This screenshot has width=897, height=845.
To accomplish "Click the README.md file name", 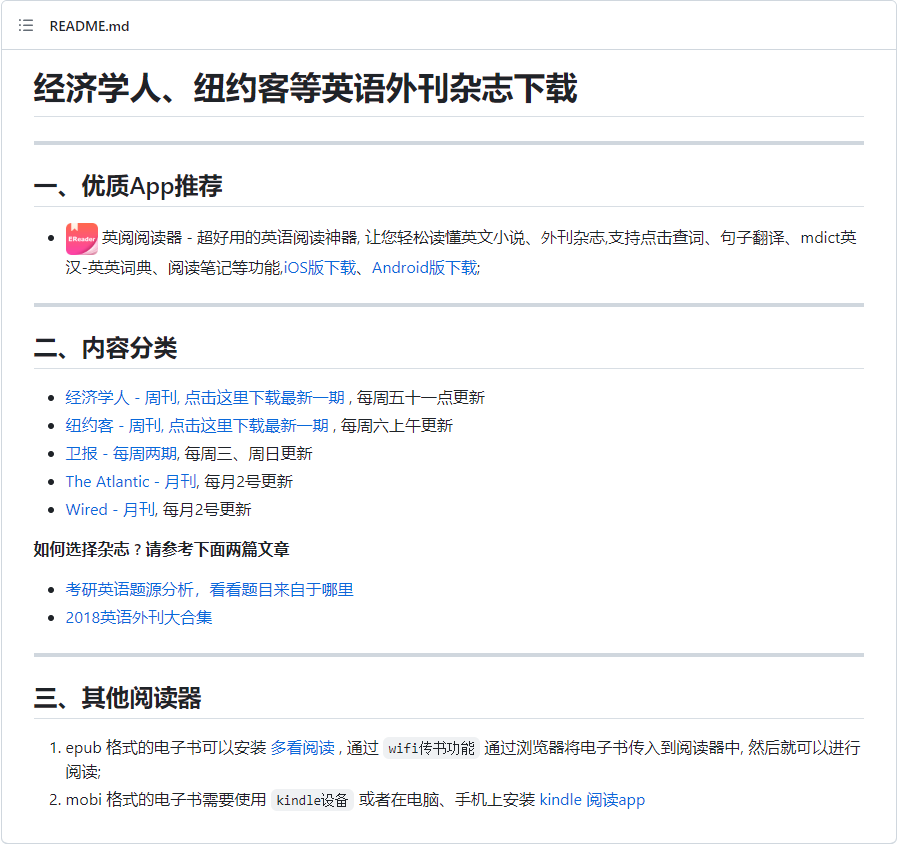I will pos(89,26).
